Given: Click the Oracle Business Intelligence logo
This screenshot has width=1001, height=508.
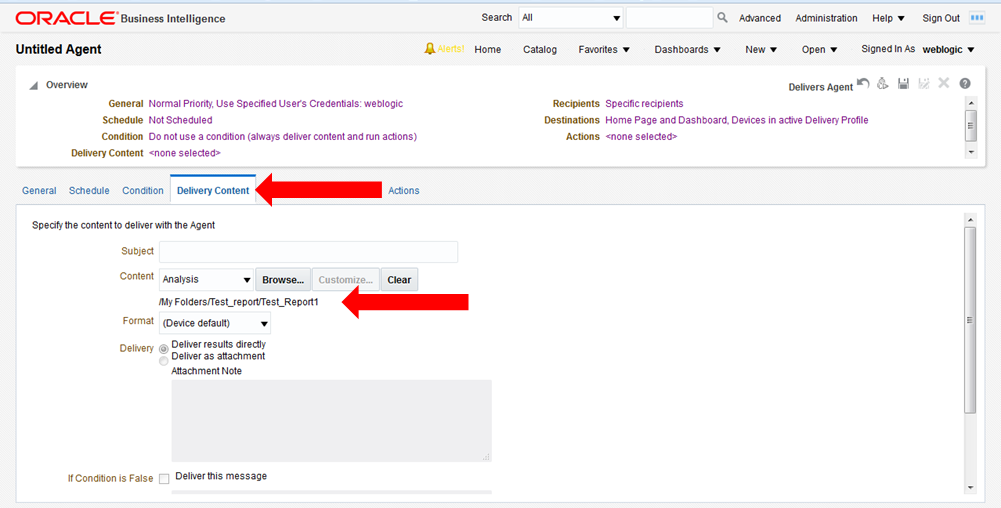Looking at the screenshot, I should [120, 19].
